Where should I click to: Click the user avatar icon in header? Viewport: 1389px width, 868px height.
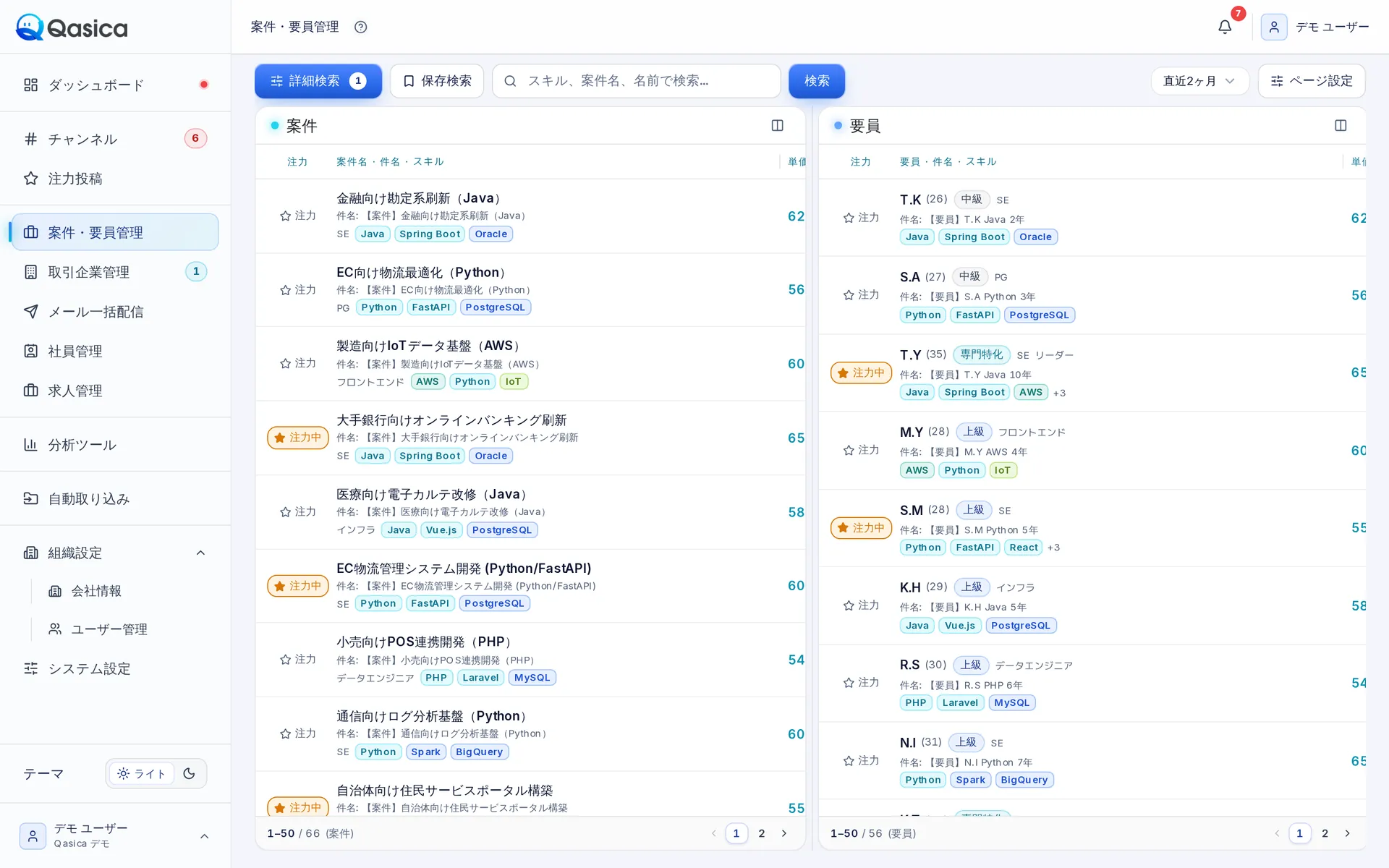(1273, 27)
